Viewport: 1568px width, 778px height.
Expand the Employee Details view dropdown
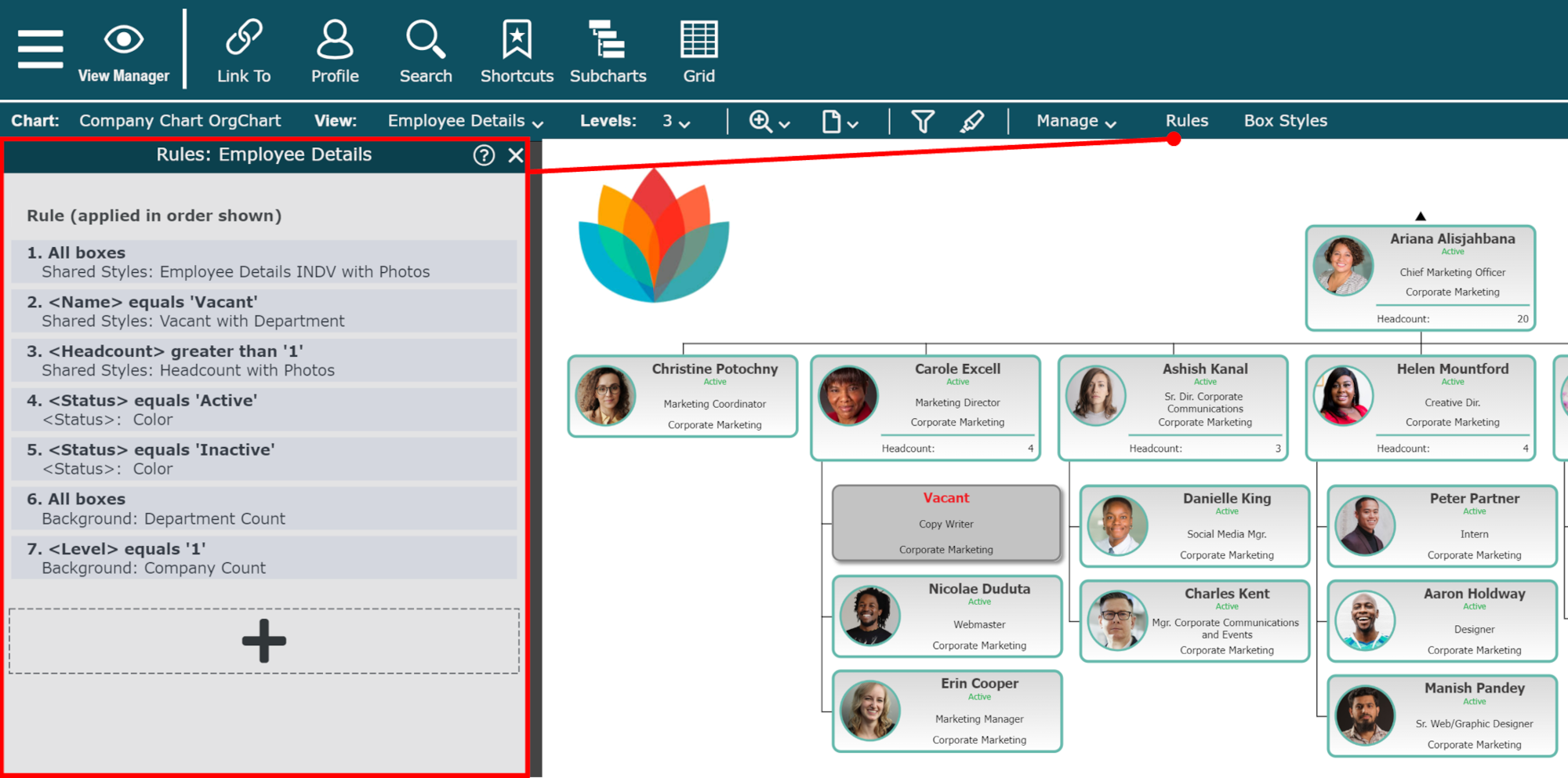(x=466, y=122)
